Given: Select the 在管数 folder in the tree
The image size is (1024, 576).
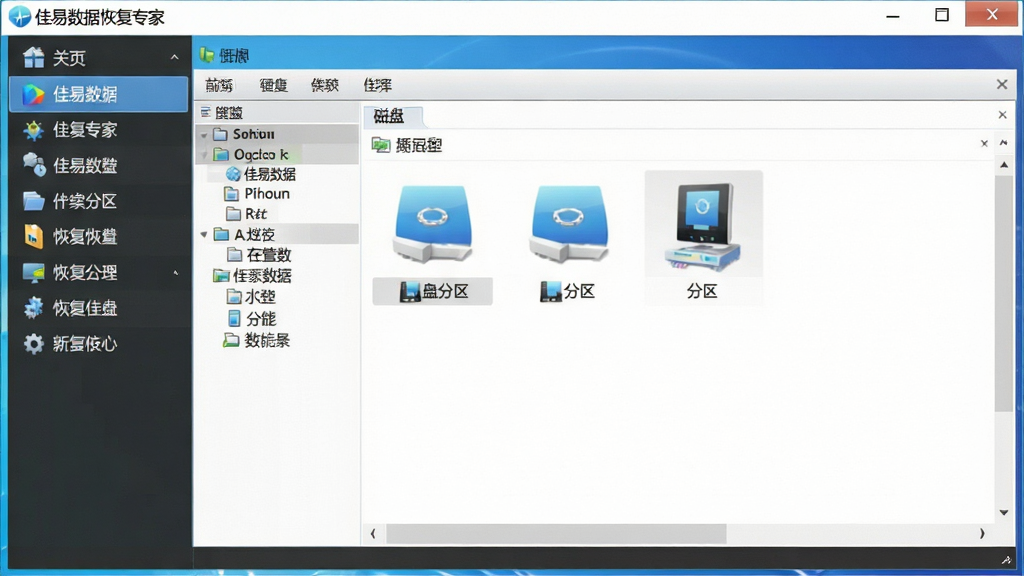Looking at the screenshot, I should (259, 255).
